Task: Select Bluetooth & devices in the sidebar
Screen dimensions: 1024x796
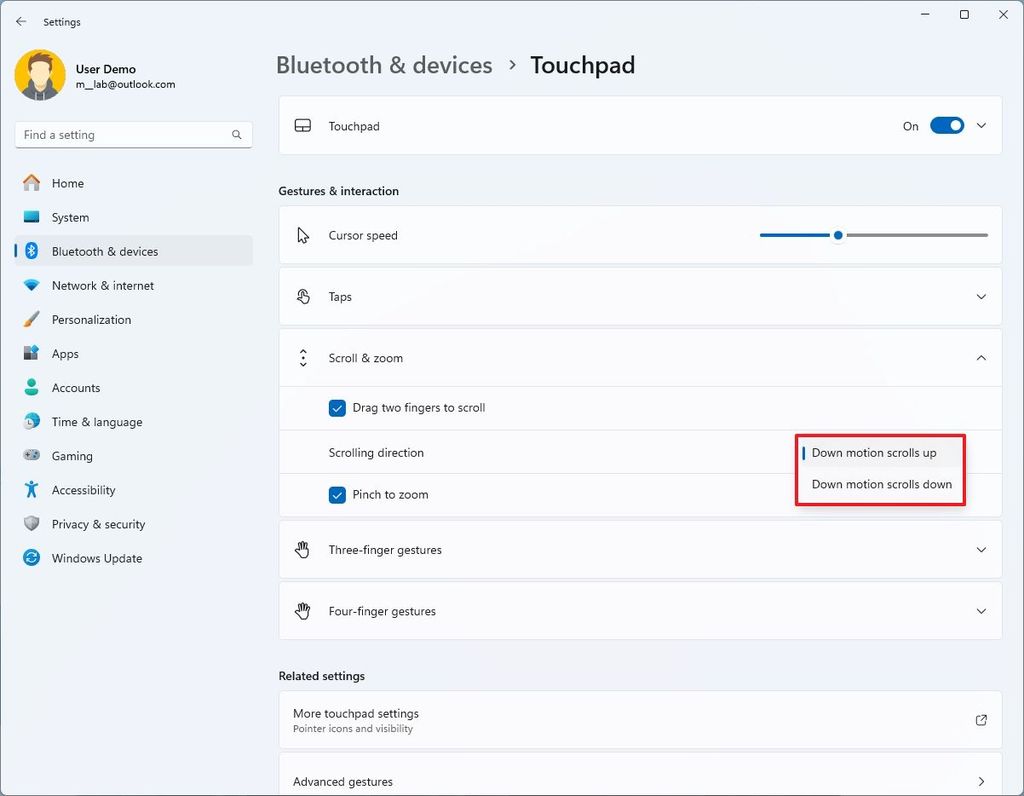Action: click(103, 251)
